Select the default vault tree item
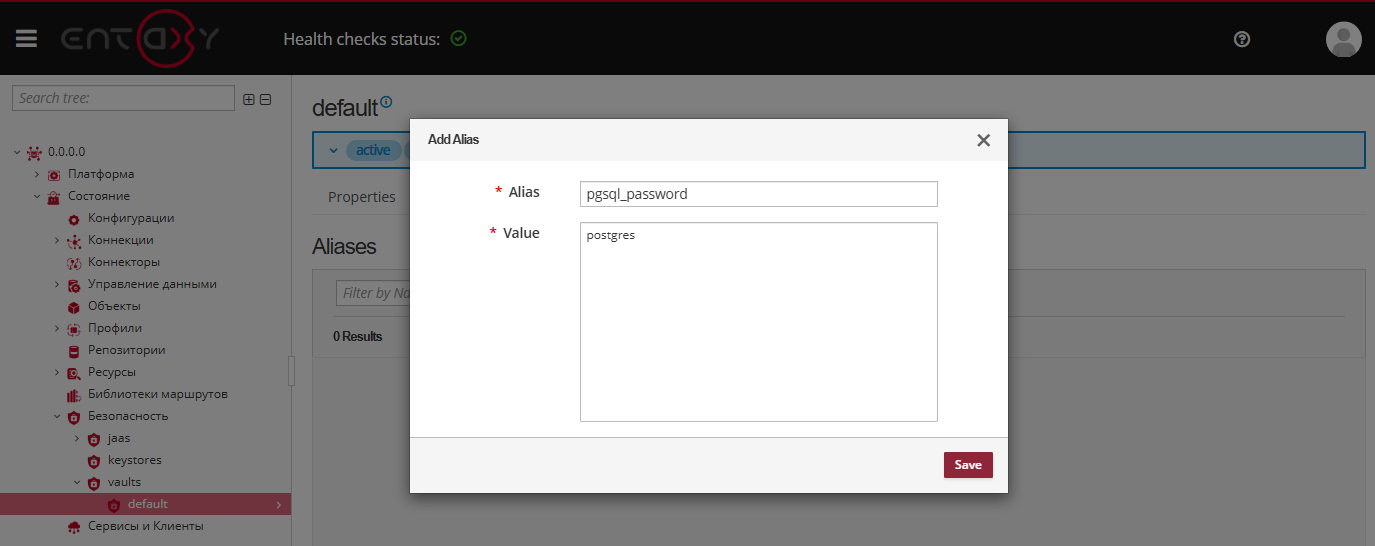Viewport: 1375px width, 546px height. tap(146, 504)
